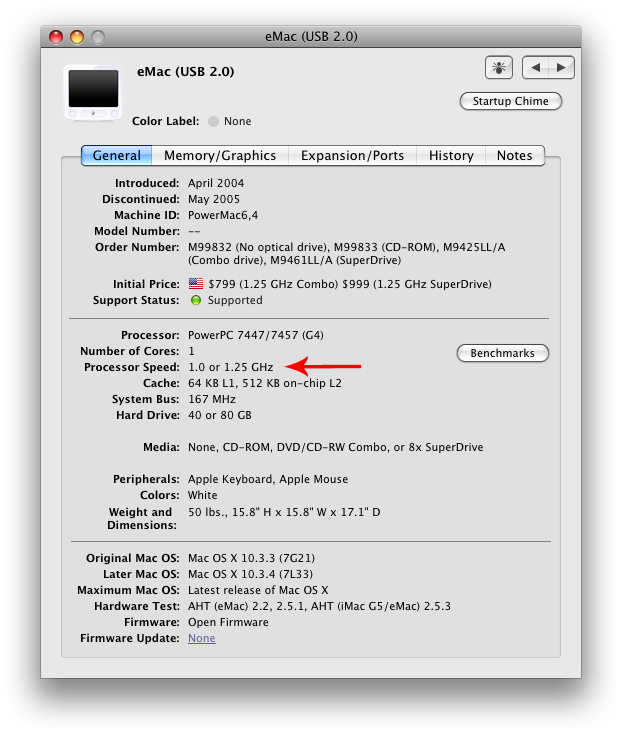Image resolution: width=622 pixels, height=734 pixels.
Task: Click the bold eMac (USB 2.0) heading
Action: (185, 72)
